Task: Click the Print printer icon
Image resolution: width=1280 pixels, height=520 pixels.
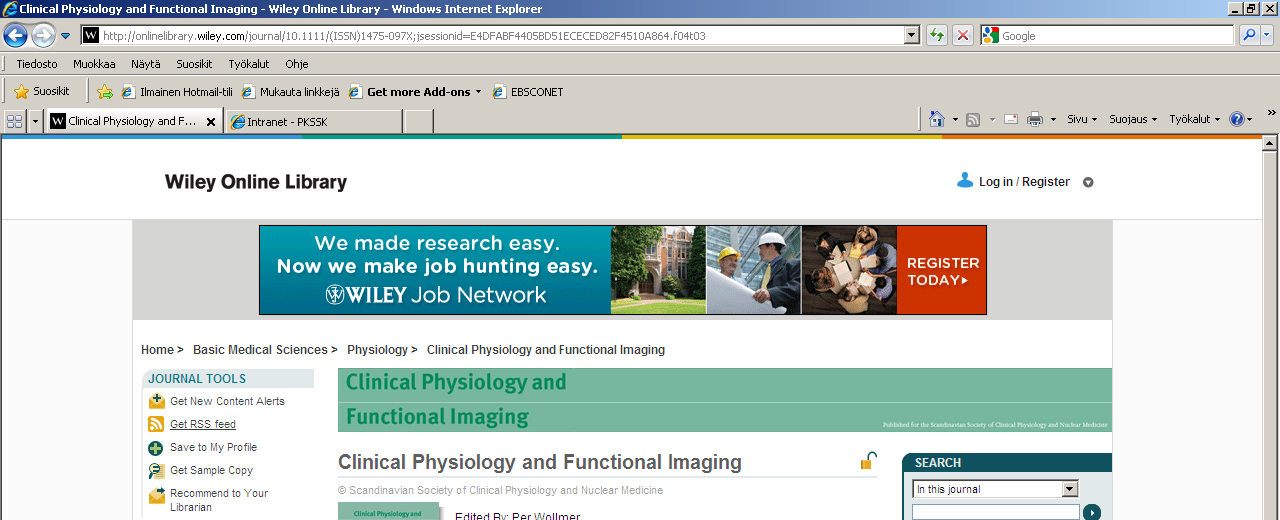Action: (x=1035, y=119)
